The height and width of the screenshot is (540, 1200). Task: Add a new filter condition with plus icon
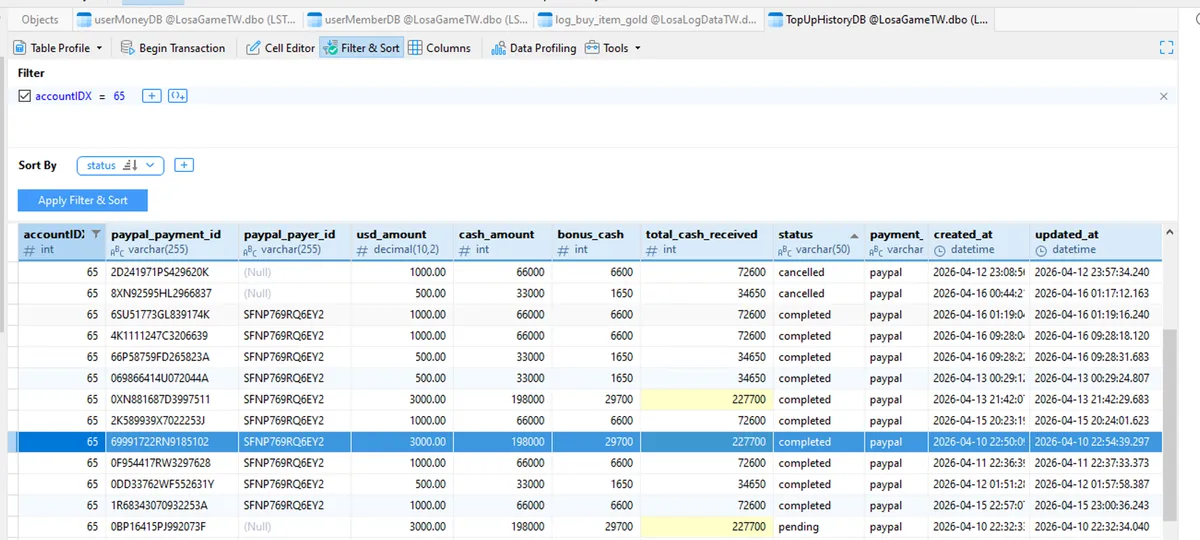(x=152, y=96)
